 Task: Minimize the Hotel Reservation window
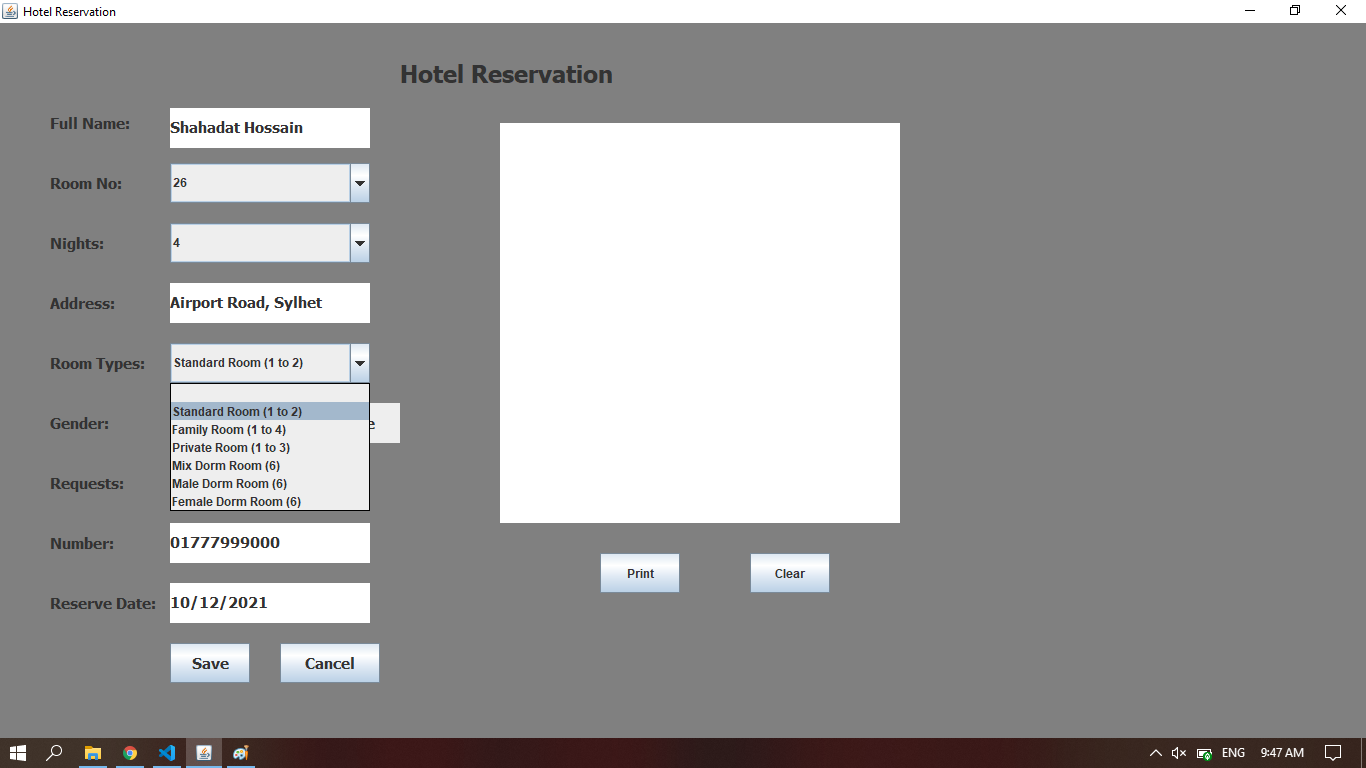(x=1250, y=11)
